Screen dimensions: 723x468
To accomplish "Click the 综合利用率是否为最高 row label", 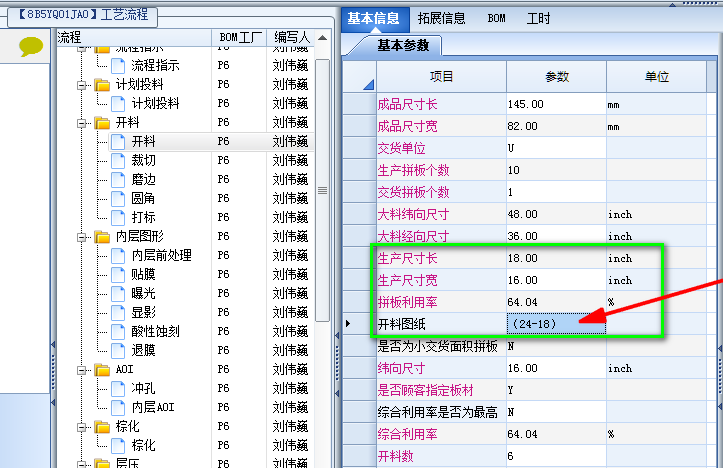I will 438,412.
